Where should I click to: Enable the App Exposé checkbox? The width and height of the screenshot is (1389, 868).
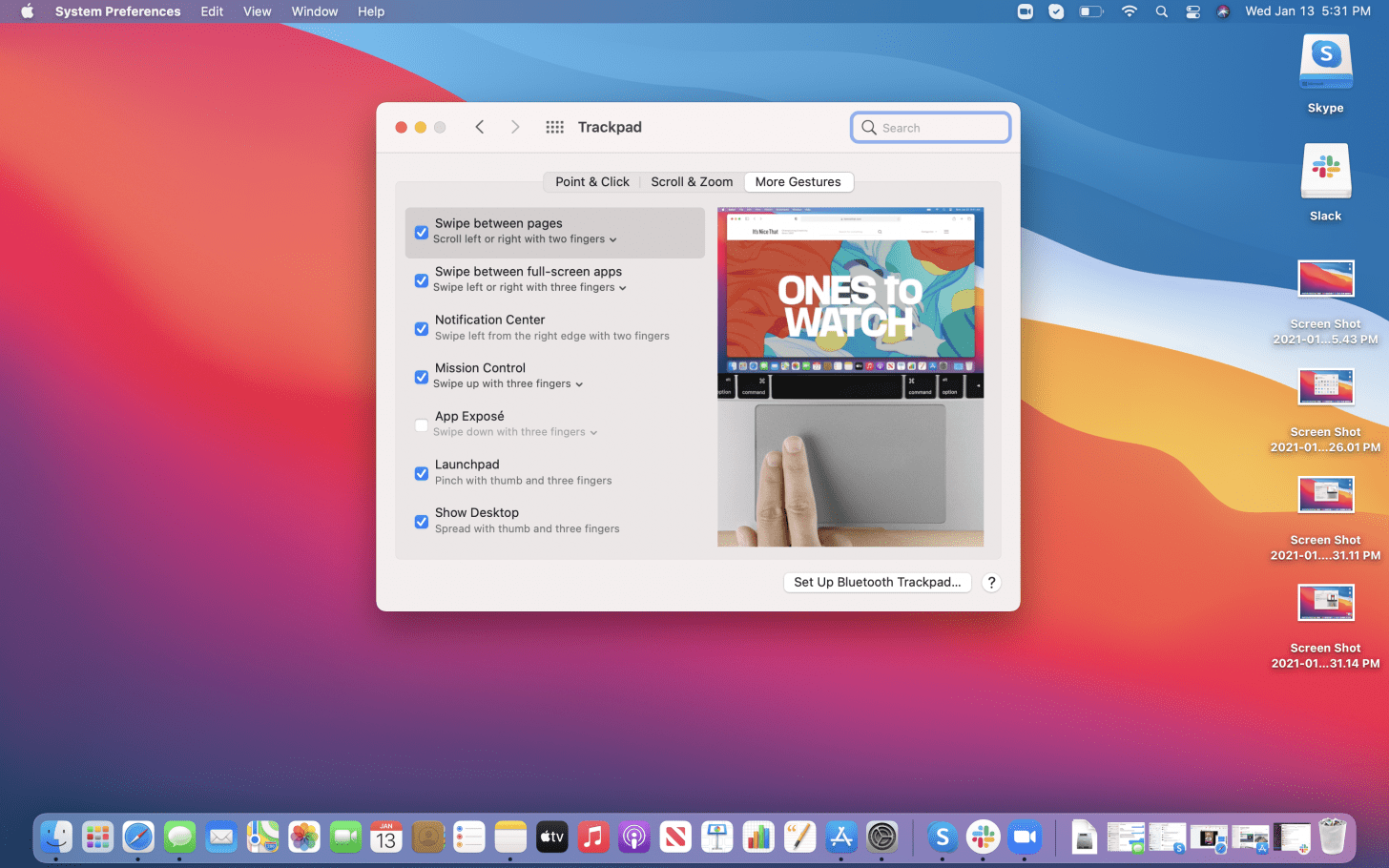point(421,425)
